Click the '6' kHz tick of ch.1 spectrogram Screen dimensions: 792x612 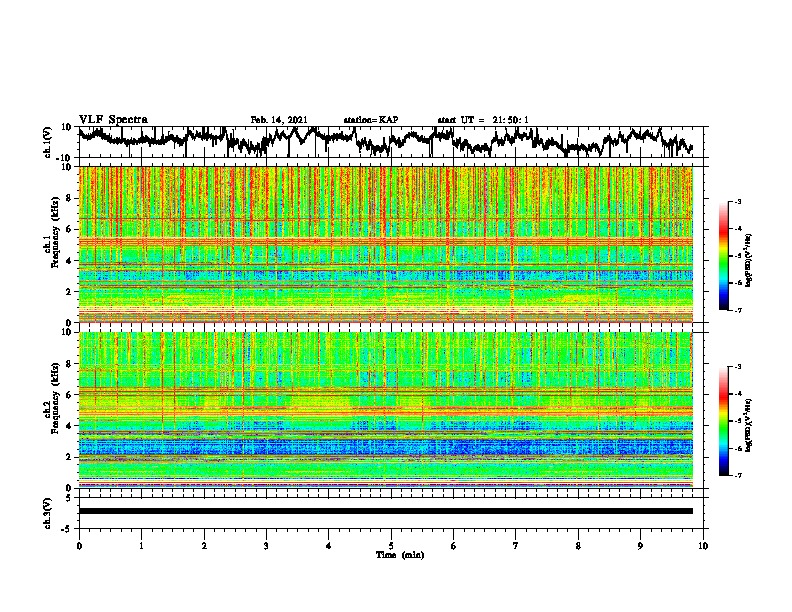(x=69, y=229)
